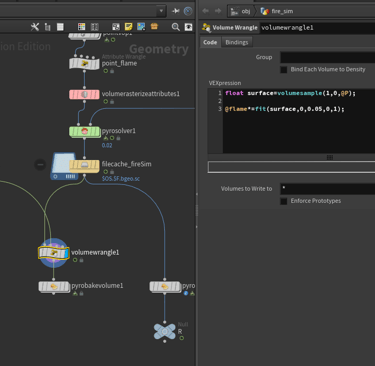Screen dimensions: 375x366
Task: Click the empty field below the VEX editor
Action: click(x=291, y=167)
